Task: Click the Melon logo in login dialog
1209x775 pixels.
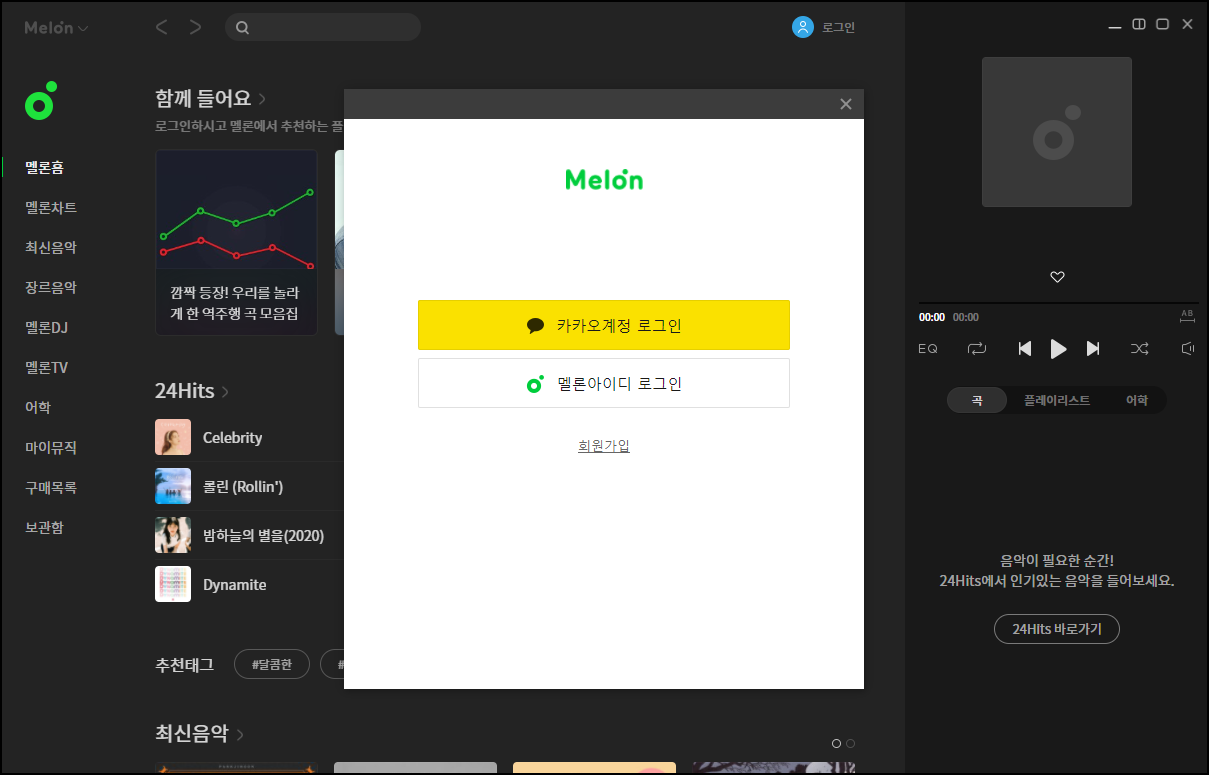Action: click(604, 180)
